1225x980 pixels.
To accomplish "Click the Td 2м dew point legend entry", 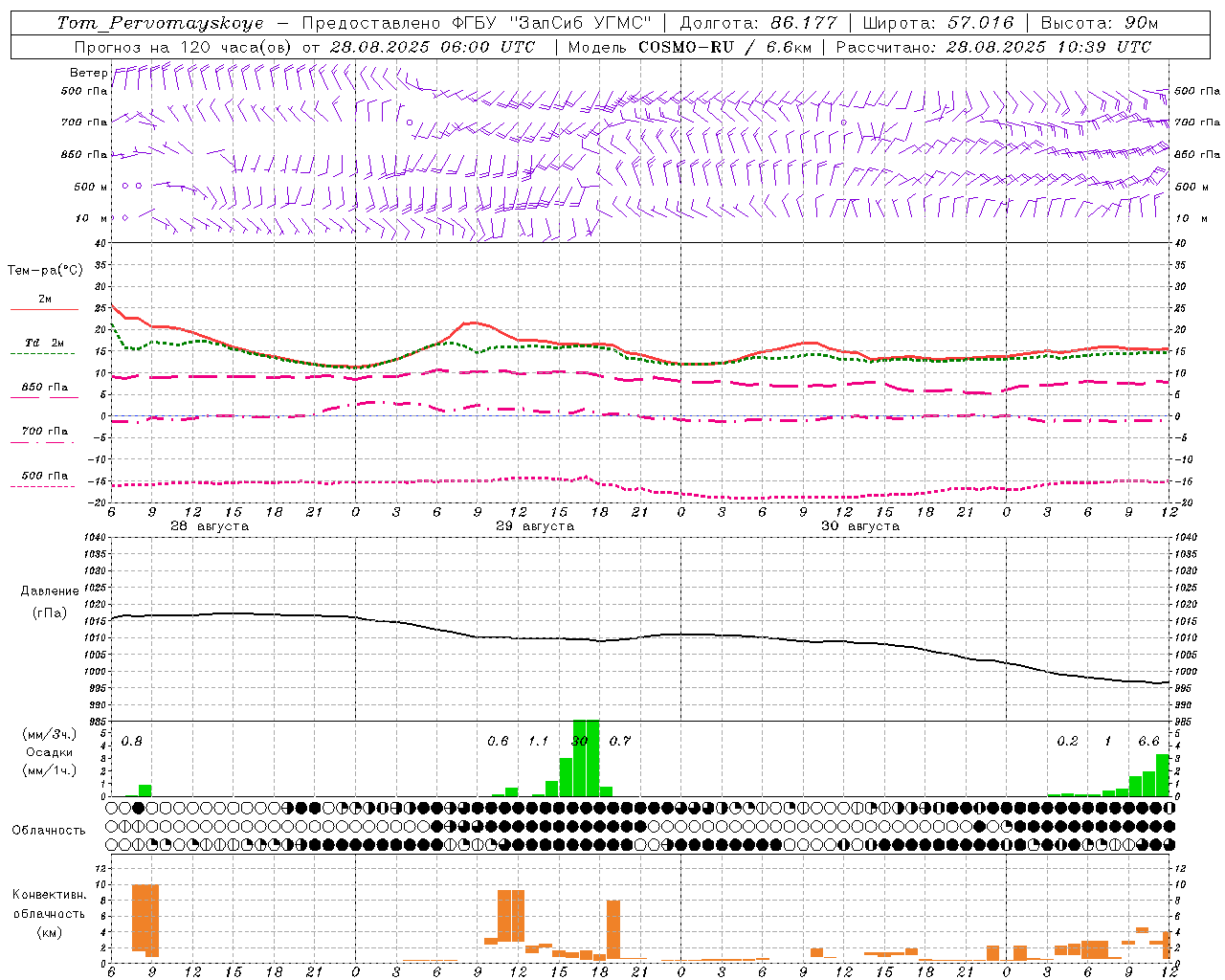I will pyautogui.click(x=44, y=343).
